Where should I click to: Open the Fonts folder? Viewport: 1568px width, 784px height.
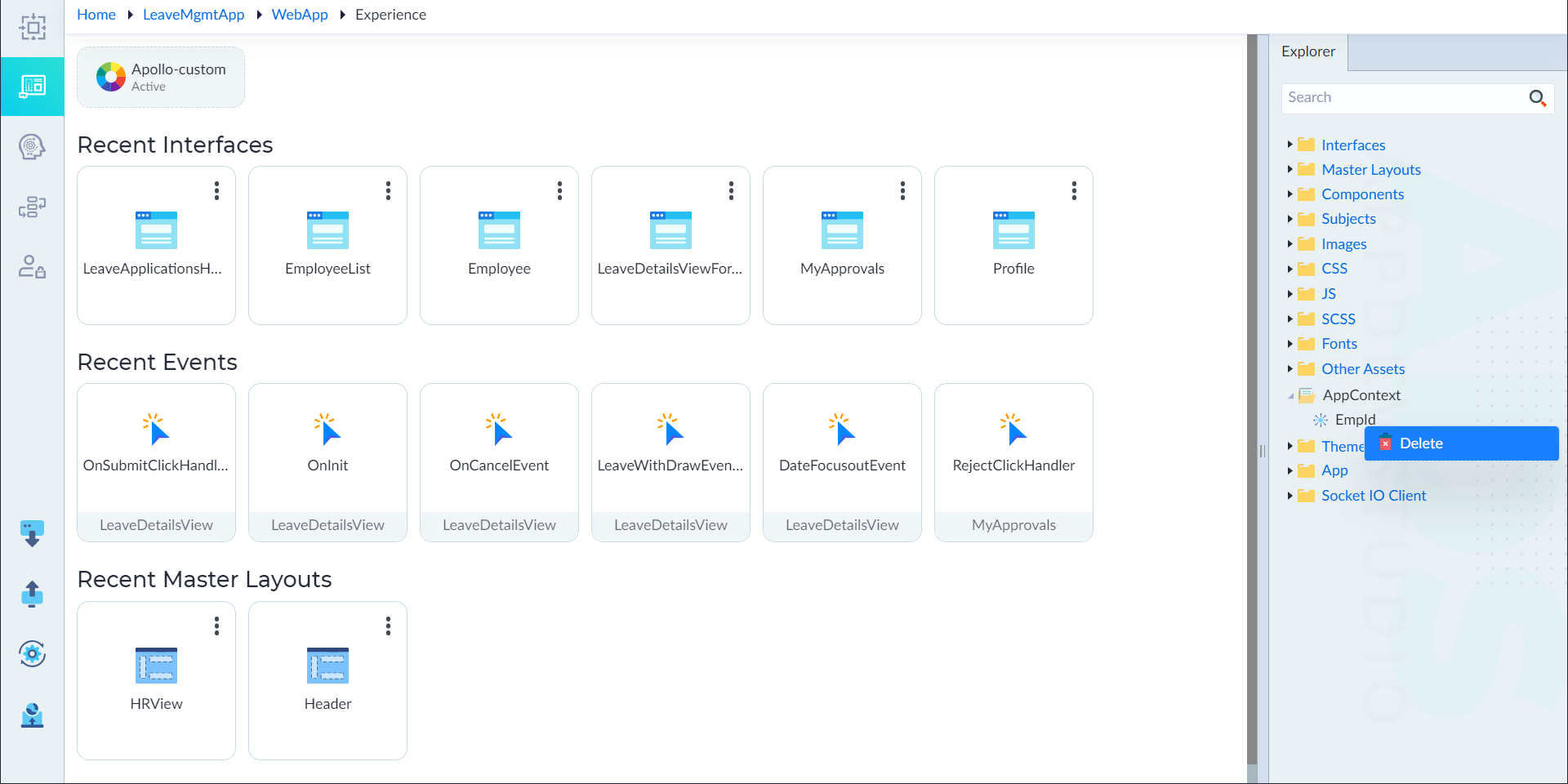(1339, 344)
